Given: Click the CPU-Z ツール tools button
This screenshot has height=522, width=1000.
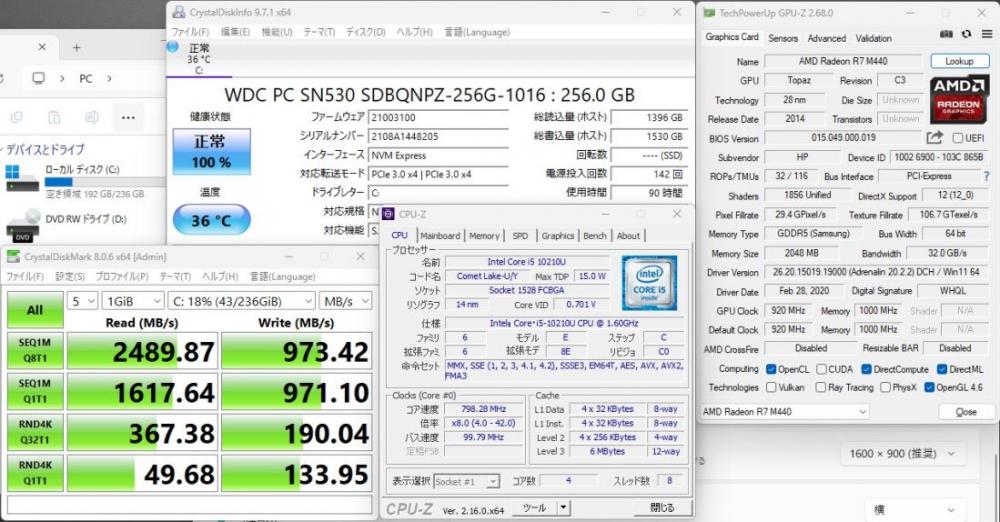Looking at the screenshot, I should 534,508.
